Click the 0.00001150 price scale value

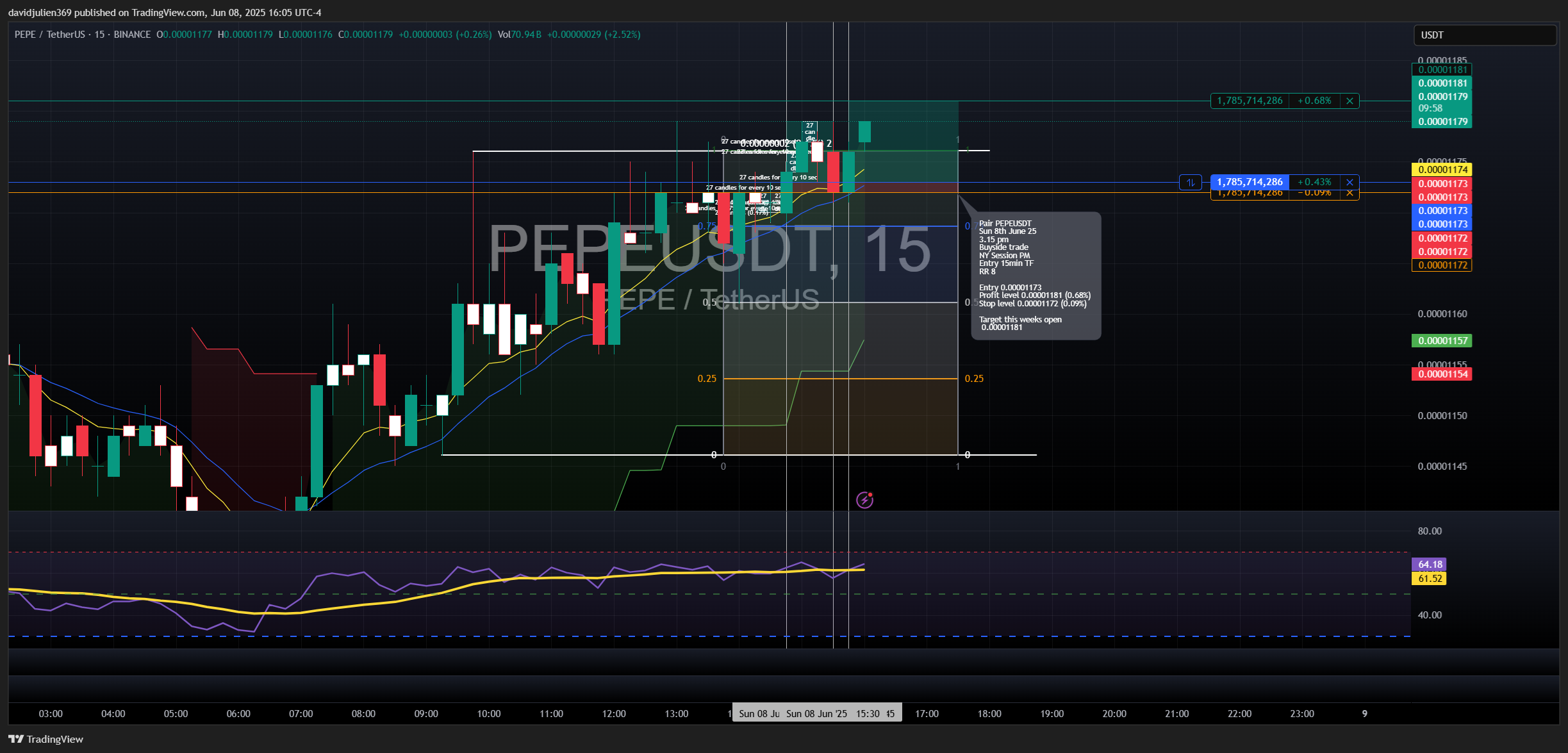1442,416
